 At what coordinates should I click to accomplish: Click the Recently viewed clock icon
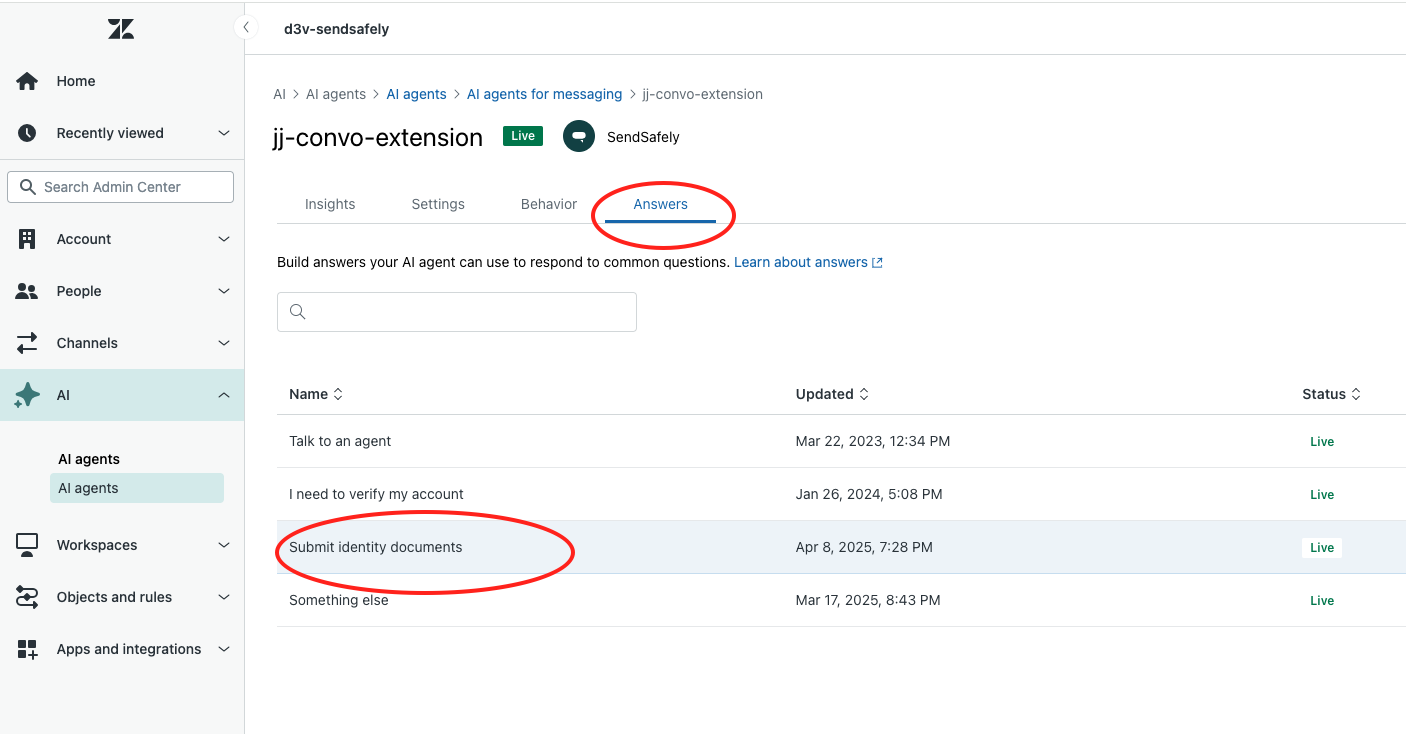(27, 133)
